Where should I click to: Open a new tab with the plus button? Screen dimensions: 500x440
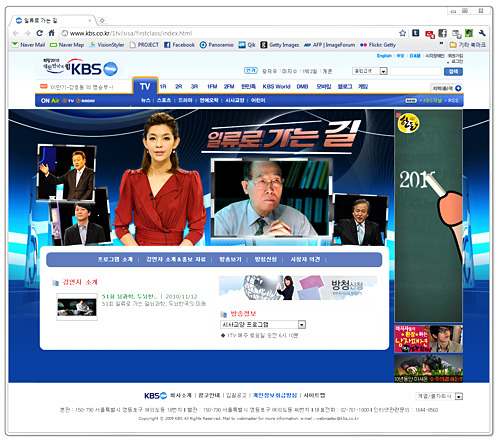(x=102, y=20)
